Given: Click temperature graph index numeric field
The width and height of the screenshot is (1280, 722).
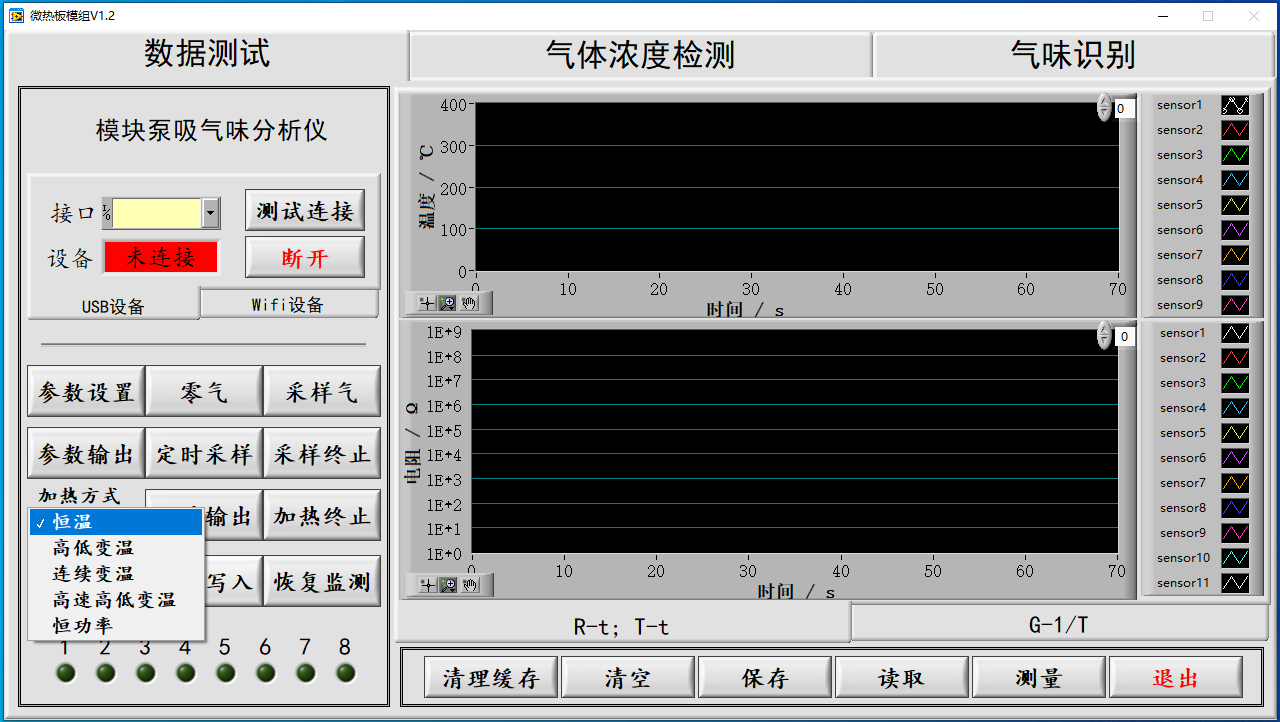Looking at the screenshot, I should click(1124, 109).
